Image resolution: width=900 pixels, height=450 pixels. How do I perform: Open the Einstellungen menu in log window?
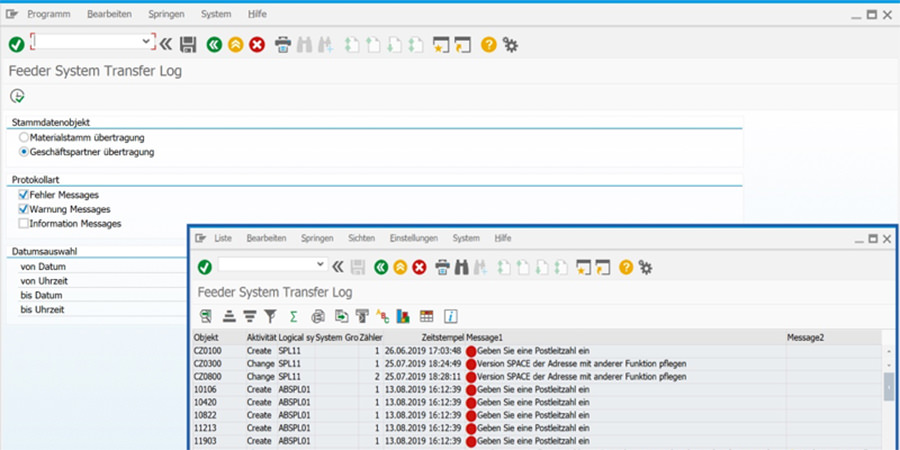(413, 238)
